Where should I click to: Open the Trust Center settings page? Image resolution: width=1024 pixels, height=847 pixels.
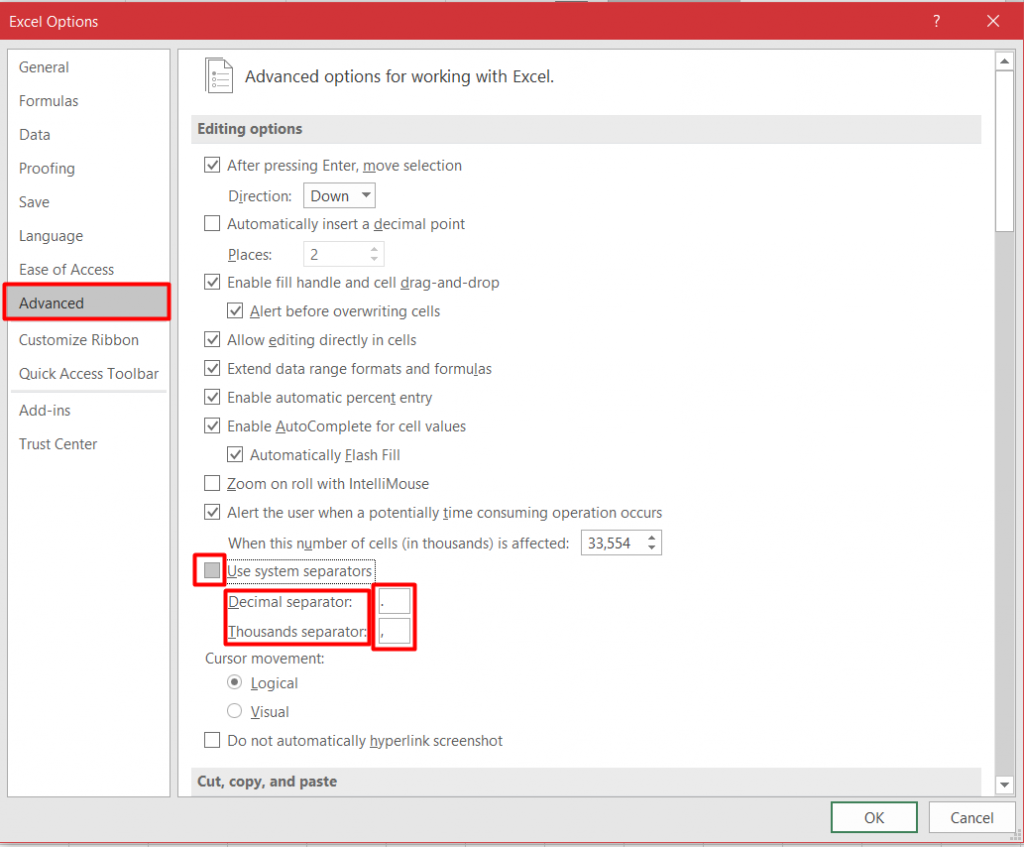pyautogui.click(x=58, y=444)
